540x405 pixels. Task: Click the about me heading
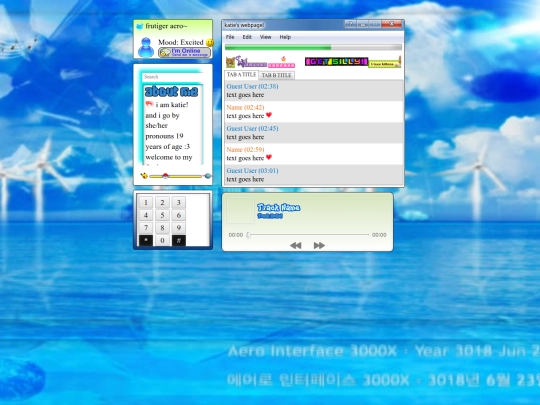pyautogui.click(x=172, y=91)
